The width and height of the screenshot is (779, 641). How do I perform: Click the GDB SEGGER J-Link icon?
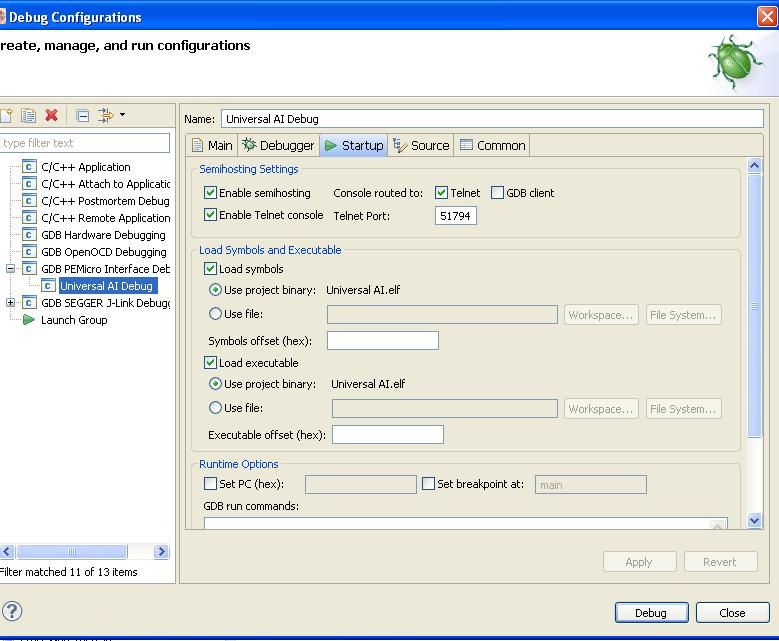[x=29, y=303]
